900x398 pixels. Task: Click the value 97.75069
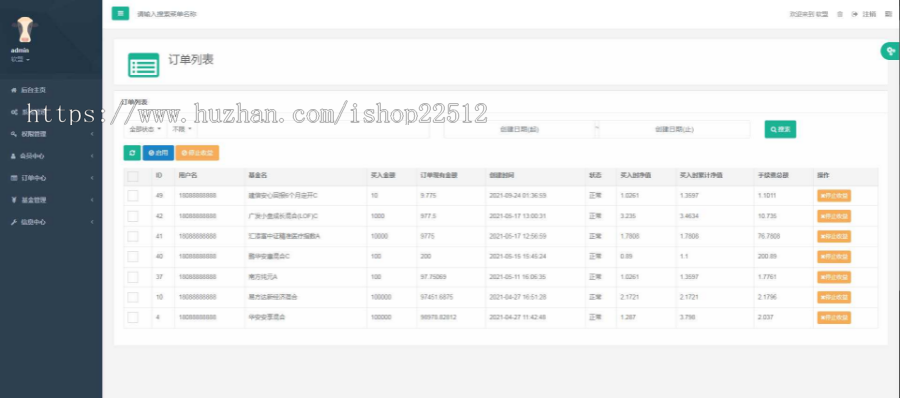pyautogui.click(x=433, y=277)
